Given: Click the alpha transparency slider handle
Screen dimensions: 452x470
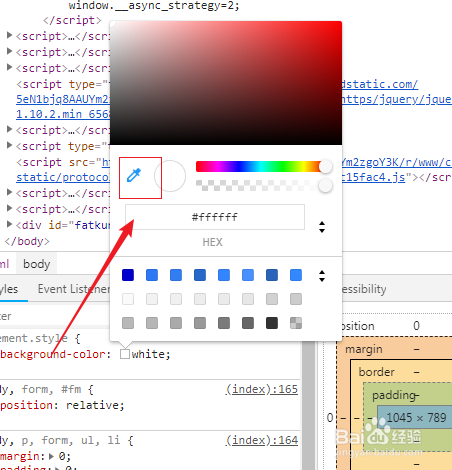Looking at the screenshot, I should tap(325, 186).
